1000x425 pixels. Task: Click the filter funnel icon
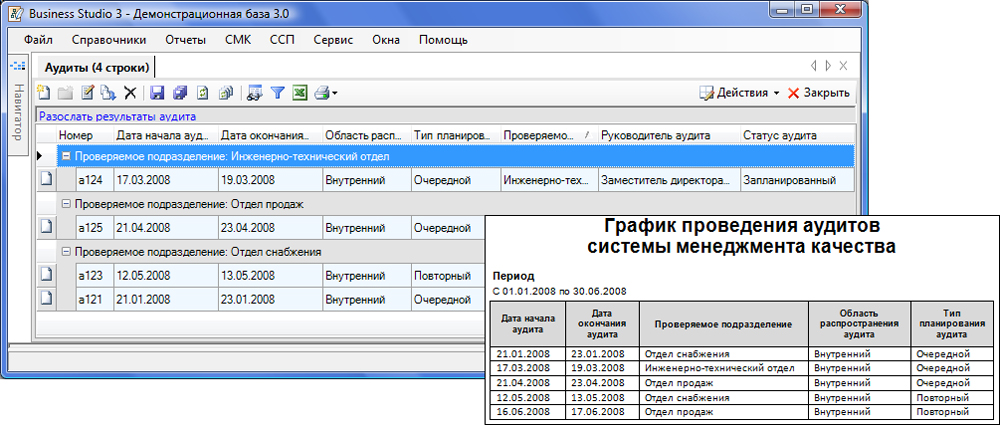coord(277,93)
